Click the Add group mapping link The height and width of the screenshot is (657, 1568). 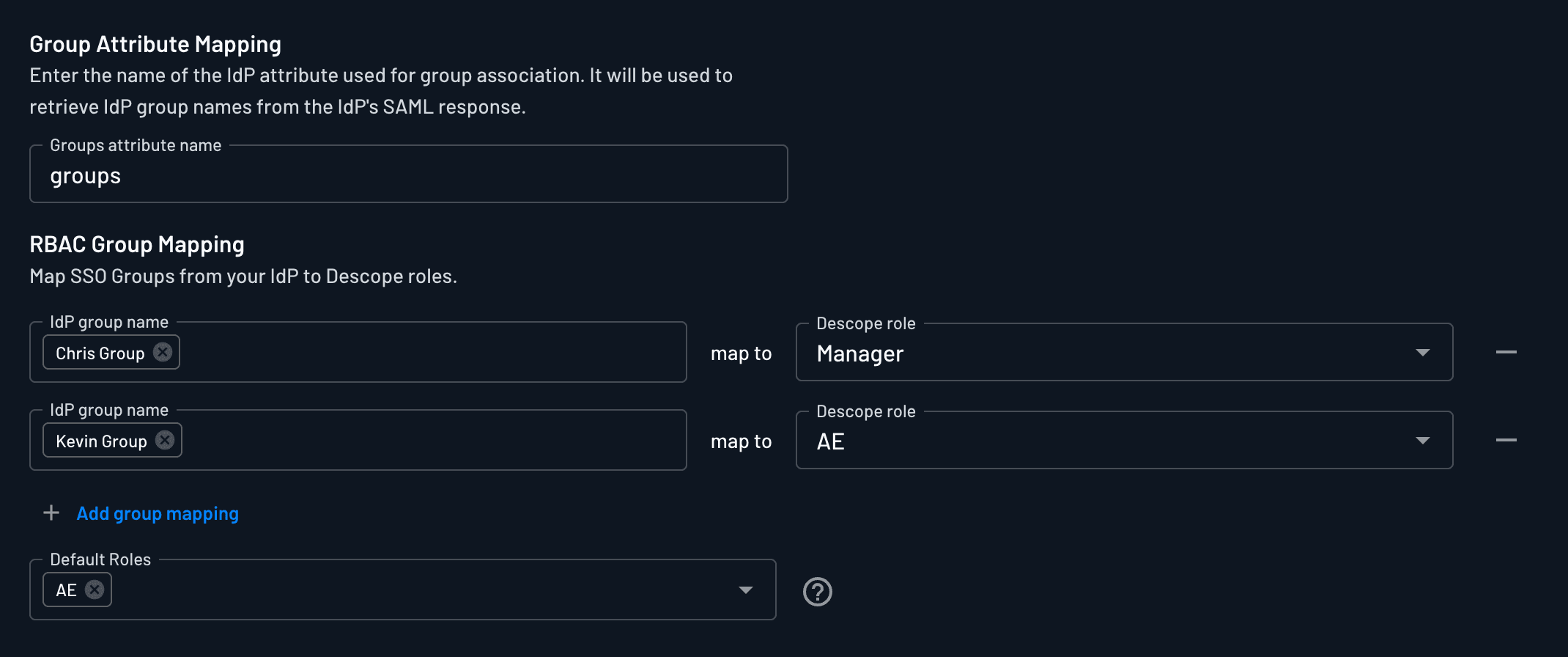point(157,513)
